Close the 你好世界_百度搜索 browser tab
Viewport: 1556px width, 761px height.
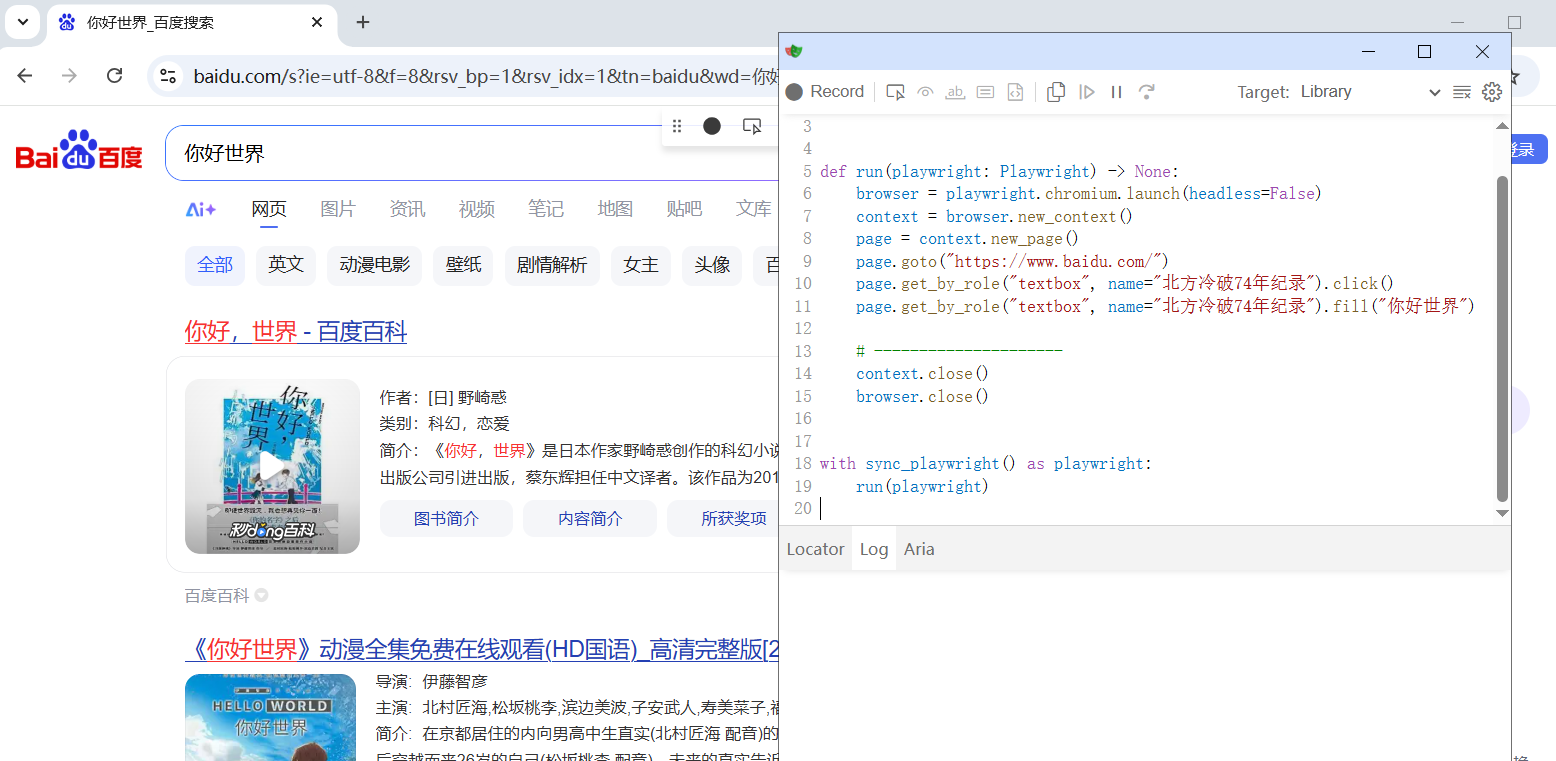pyautogui.click(x=317, y=22)
